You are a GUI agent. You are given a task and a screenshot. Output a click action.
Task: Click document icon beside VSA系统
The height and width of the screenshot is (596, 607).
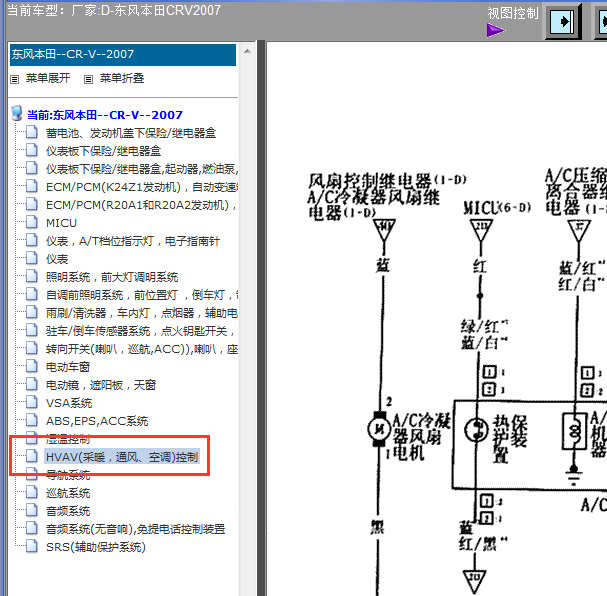pyautogui.click(x=32, y=402)
